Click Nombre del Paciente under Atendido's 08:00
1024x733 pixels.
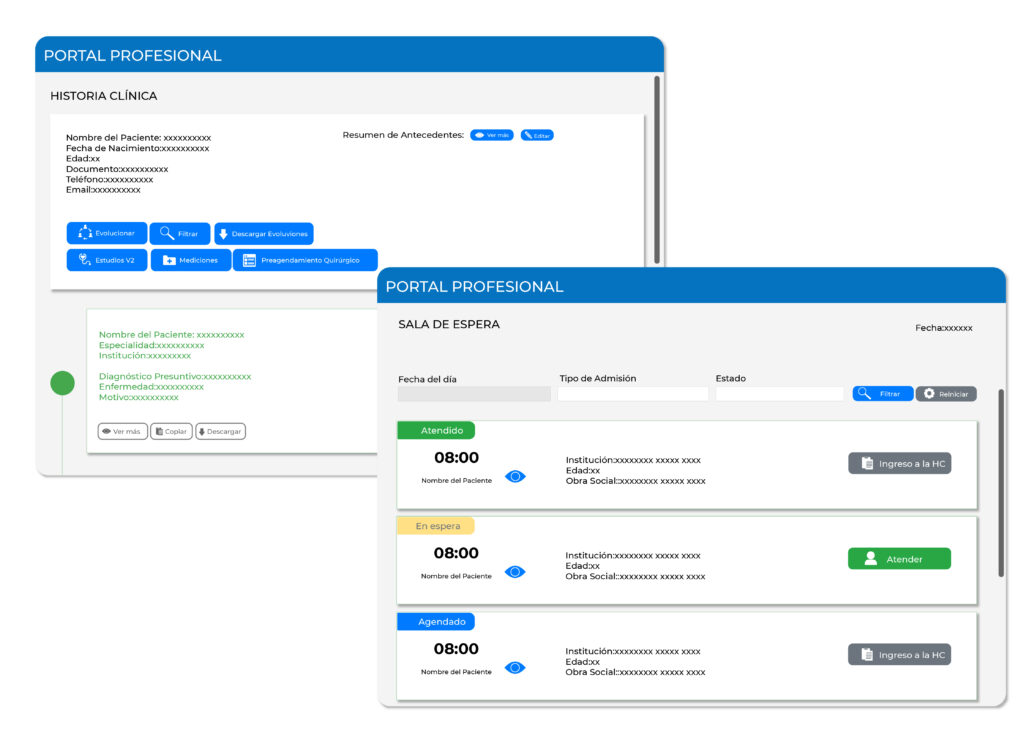(x=456, y=480)
